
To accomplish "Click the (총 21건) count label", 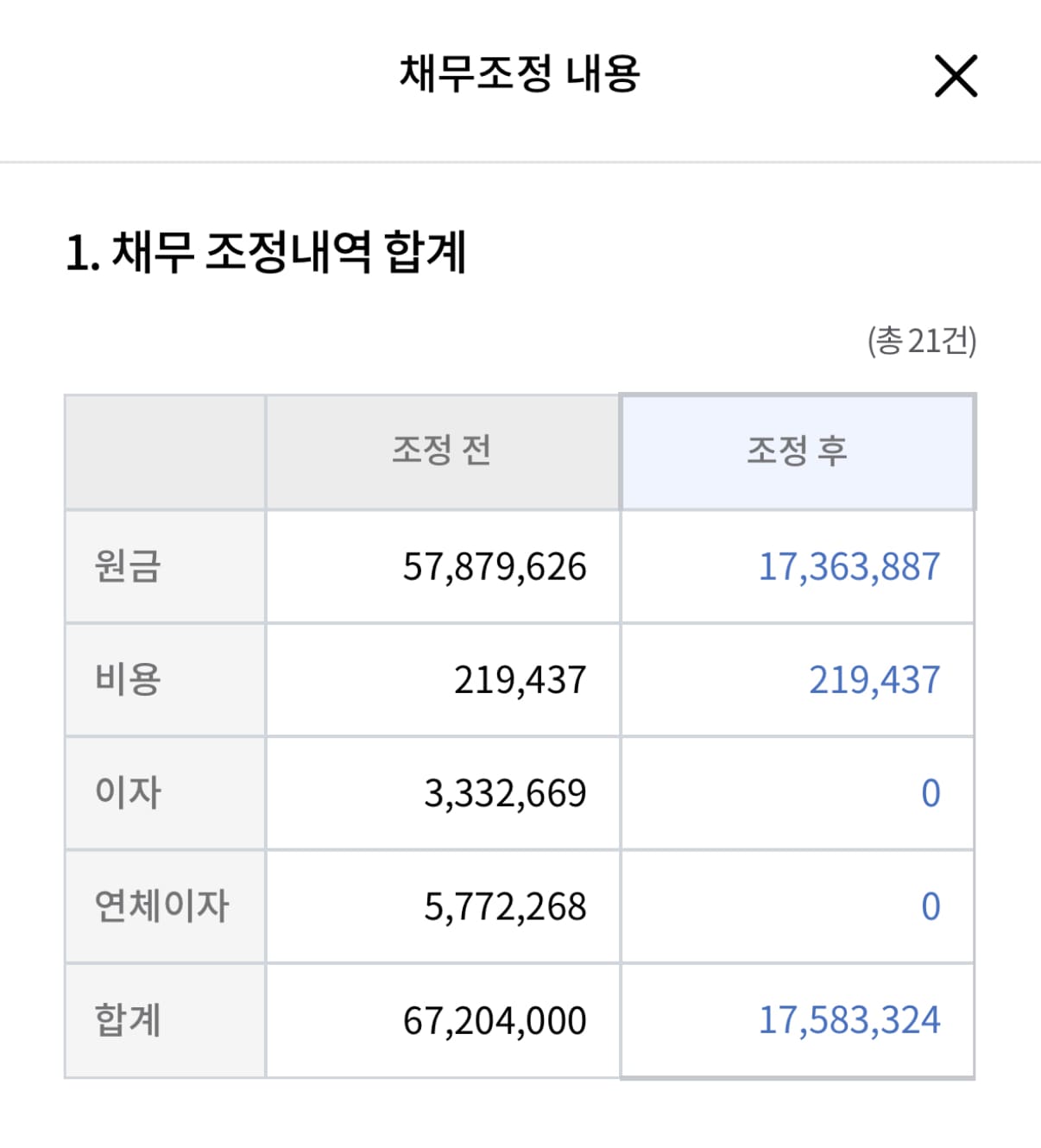I will click(922, 344).
